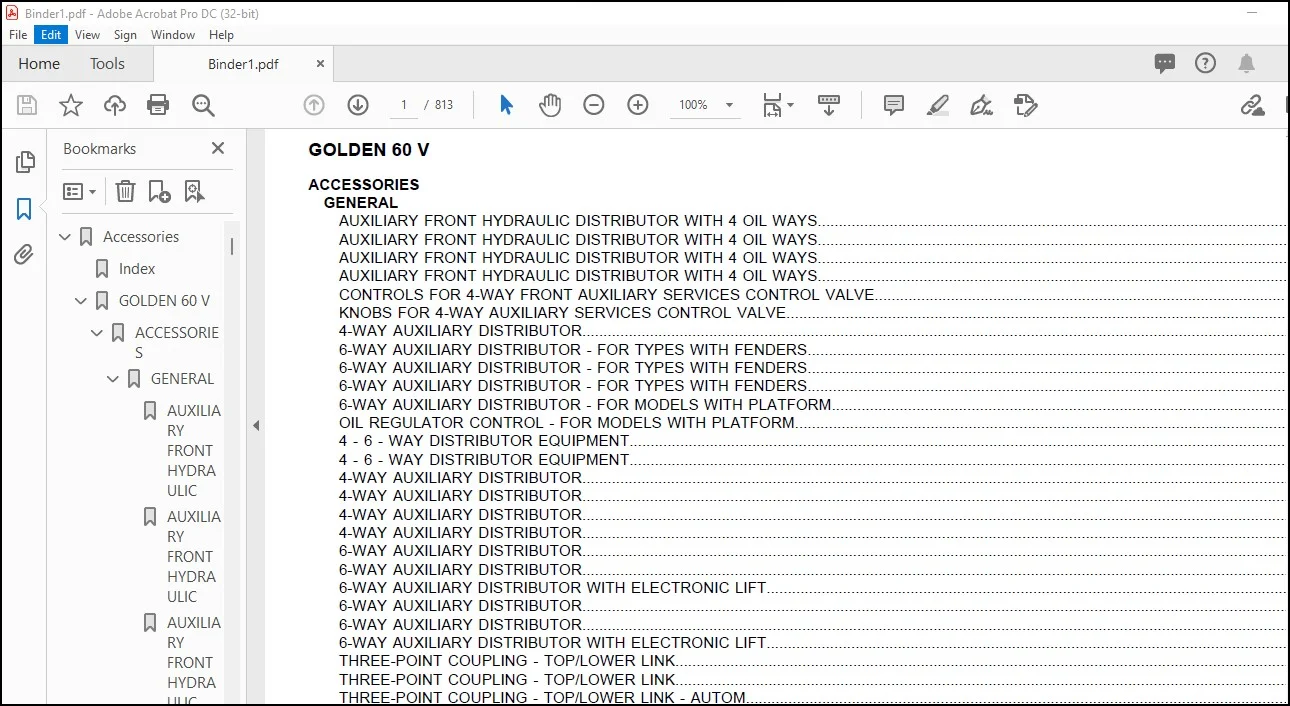Zoom in with plus button
1290x706 pixels.
638,105
